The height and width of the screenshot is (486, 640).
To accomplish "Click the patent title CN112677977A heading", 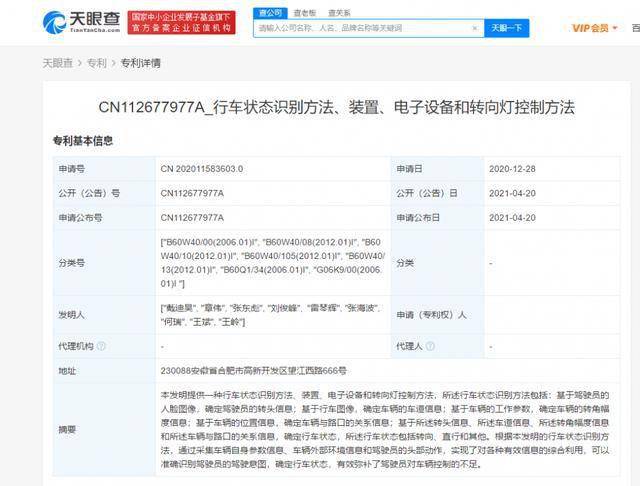I will coord(337,107).
